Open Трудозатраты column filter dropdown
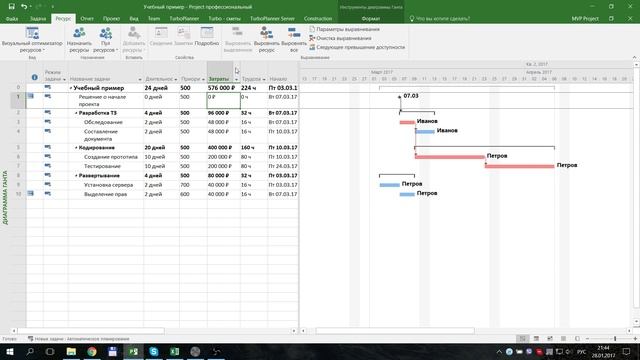 264,79
